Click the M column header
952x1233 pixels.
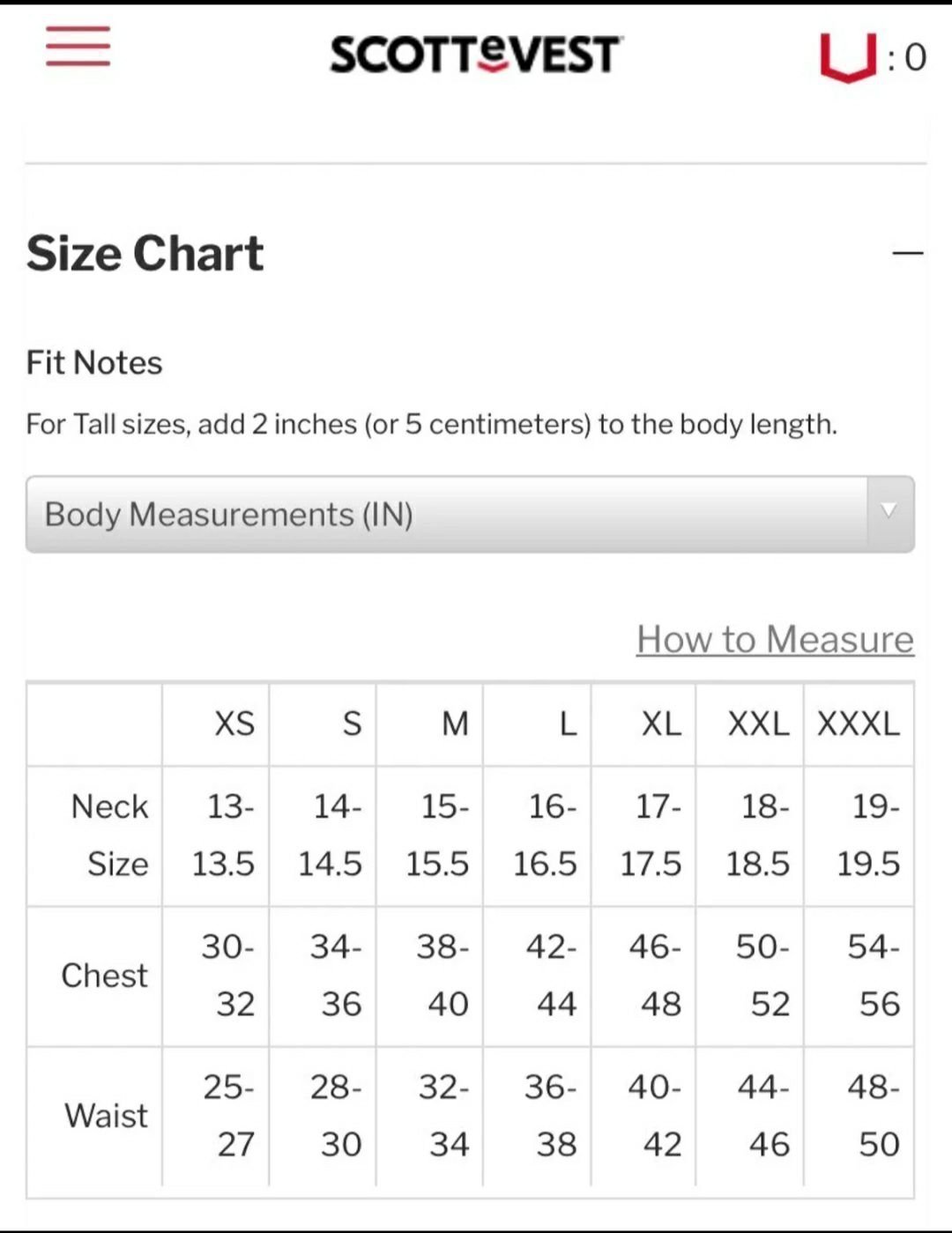[455, 724]
